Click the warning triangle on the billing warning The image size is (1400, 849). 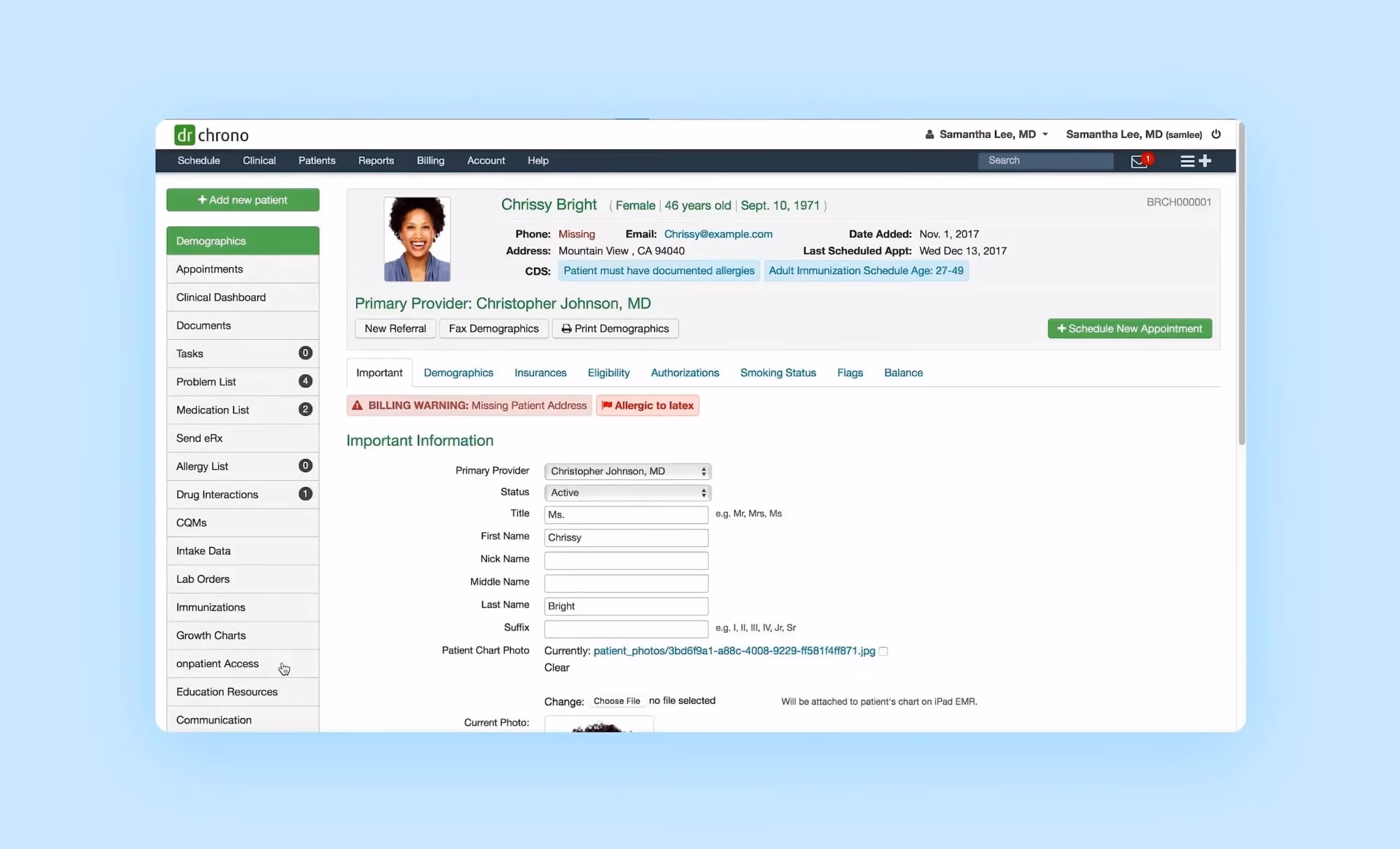pyautogui.click(x=357, y=405)
